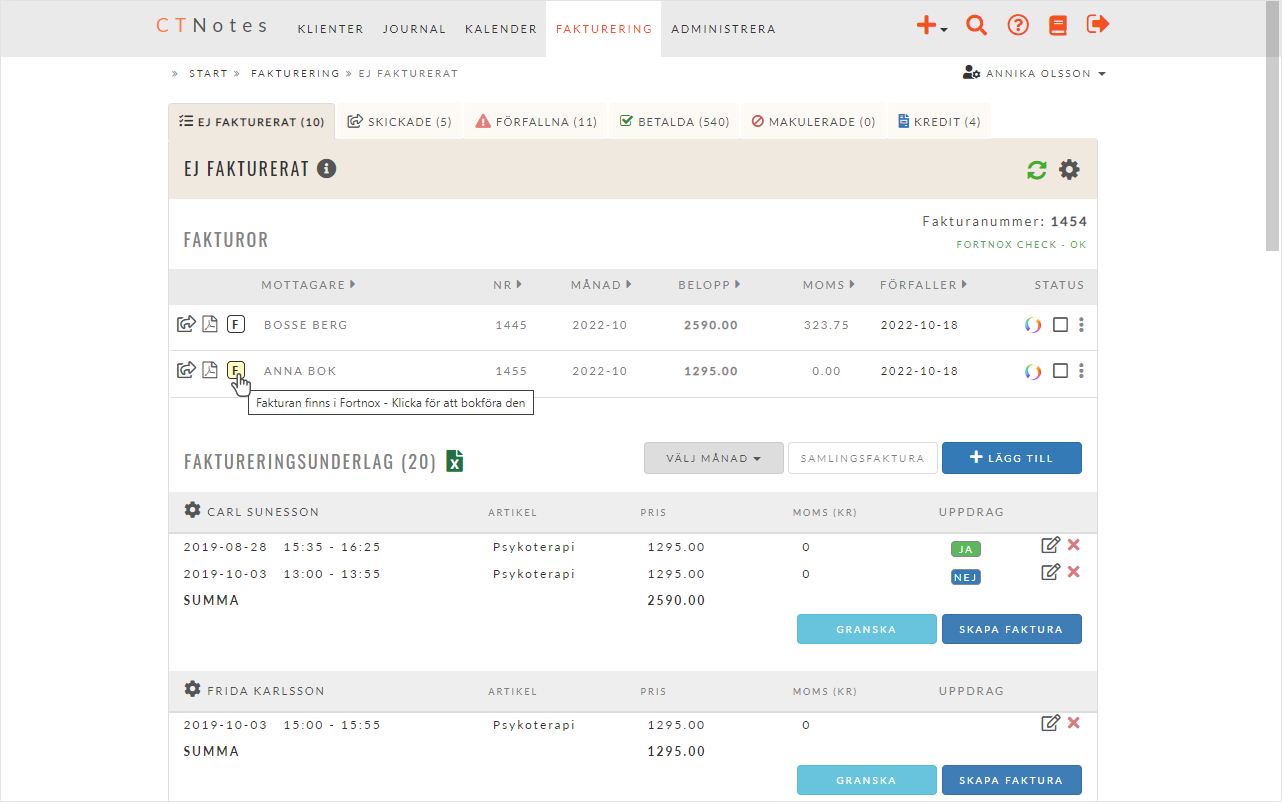Click colorful status circle for Anna Bok
Screen dimensions: 1282x802
tap(1034, 371)
